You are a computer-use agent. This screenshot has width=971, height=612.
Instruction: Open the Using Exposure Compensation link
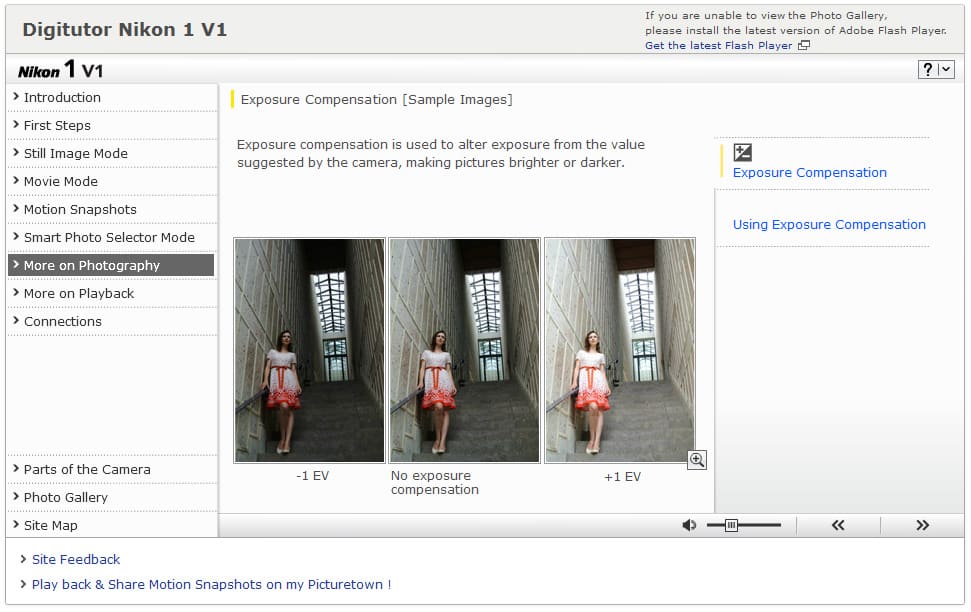(829, 225)
